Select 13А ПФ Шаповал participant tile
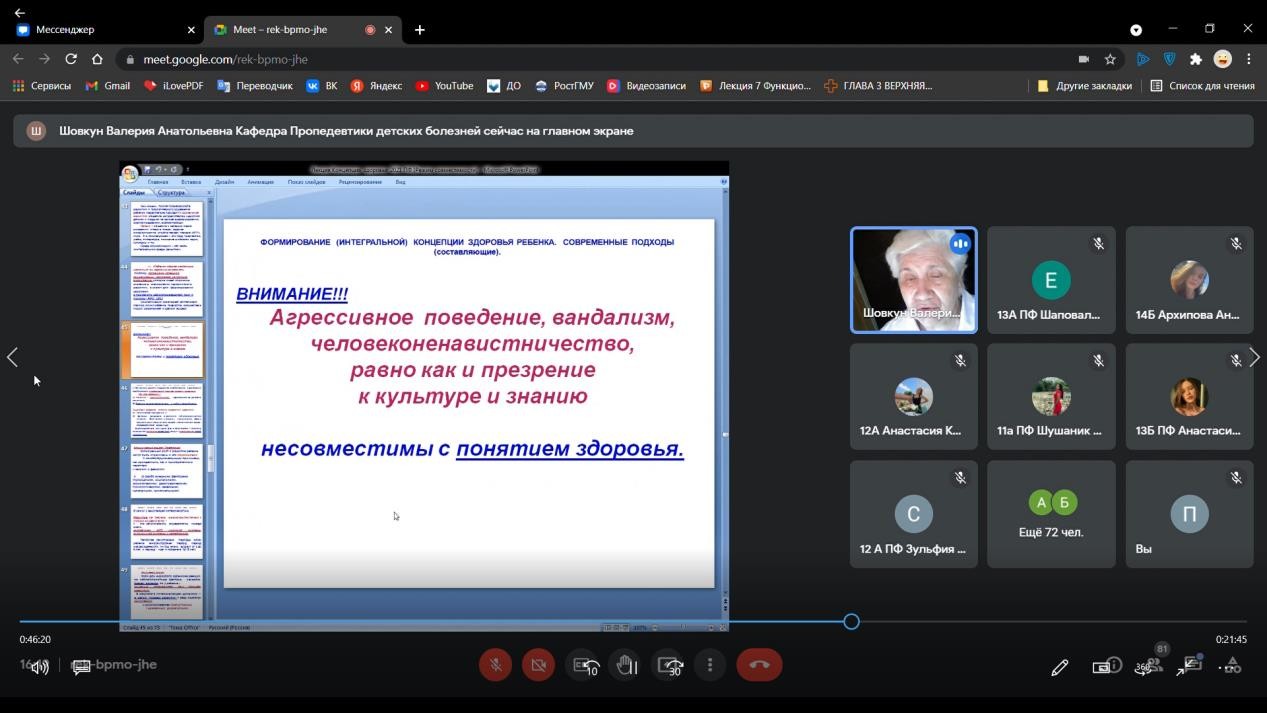This screenshot has width=1267, height=713. (x=1051, y=280)
